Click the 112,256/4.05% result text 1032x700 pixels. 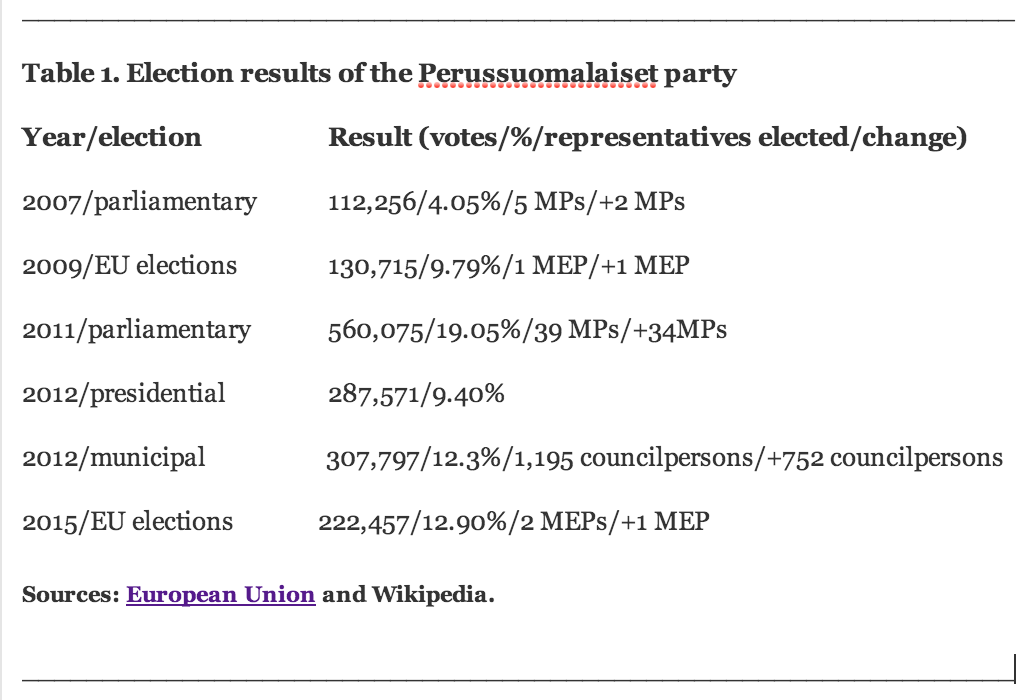(506, 201)
